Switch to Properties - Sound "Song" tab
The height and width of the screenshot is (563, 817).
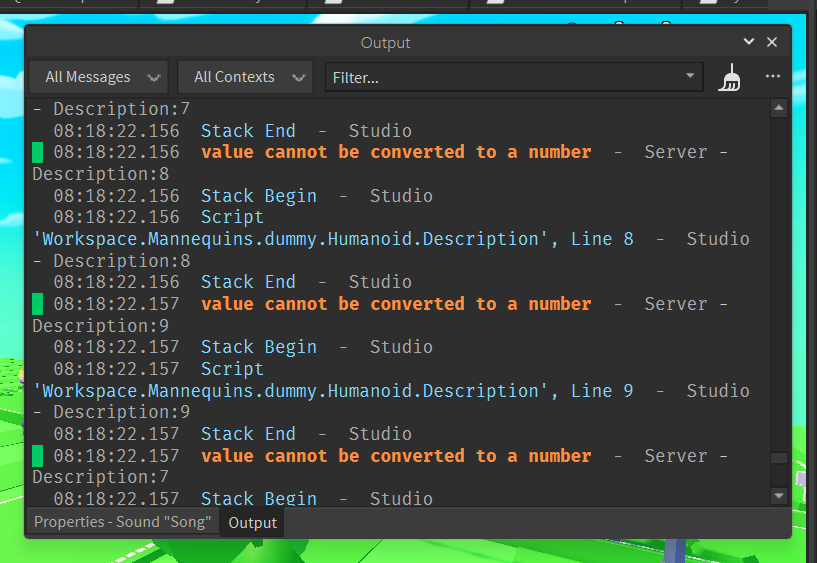122,522
